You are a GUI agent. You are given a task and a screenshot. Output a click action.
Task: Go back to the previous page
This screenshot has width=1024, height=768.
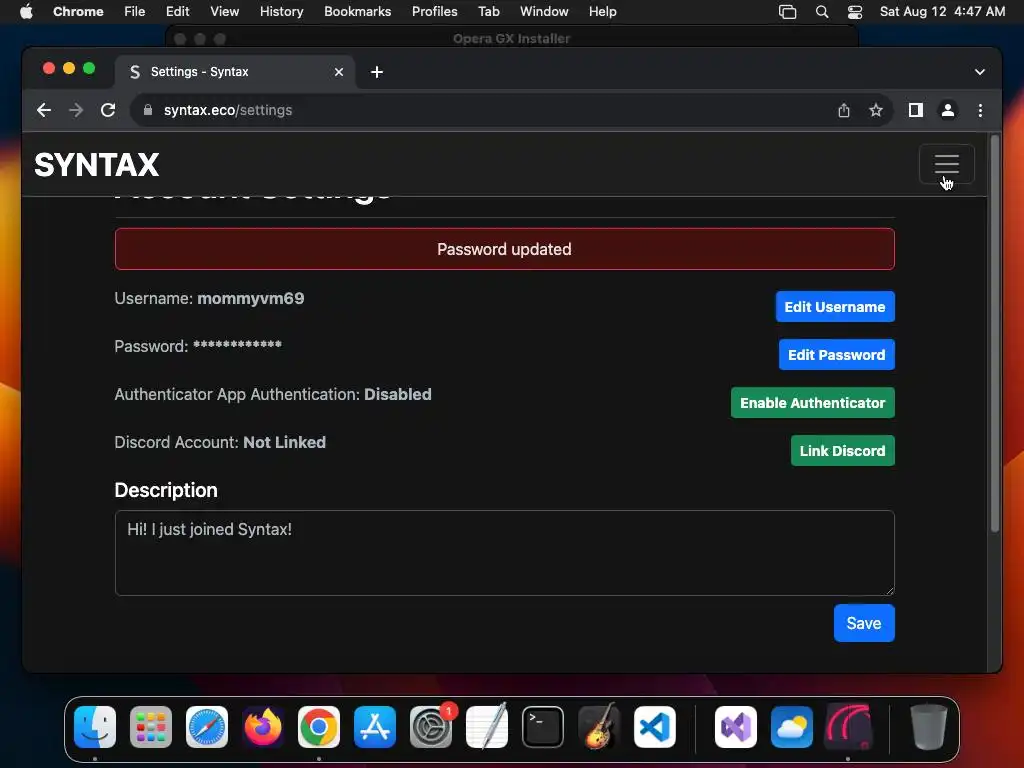pos(44,110)
